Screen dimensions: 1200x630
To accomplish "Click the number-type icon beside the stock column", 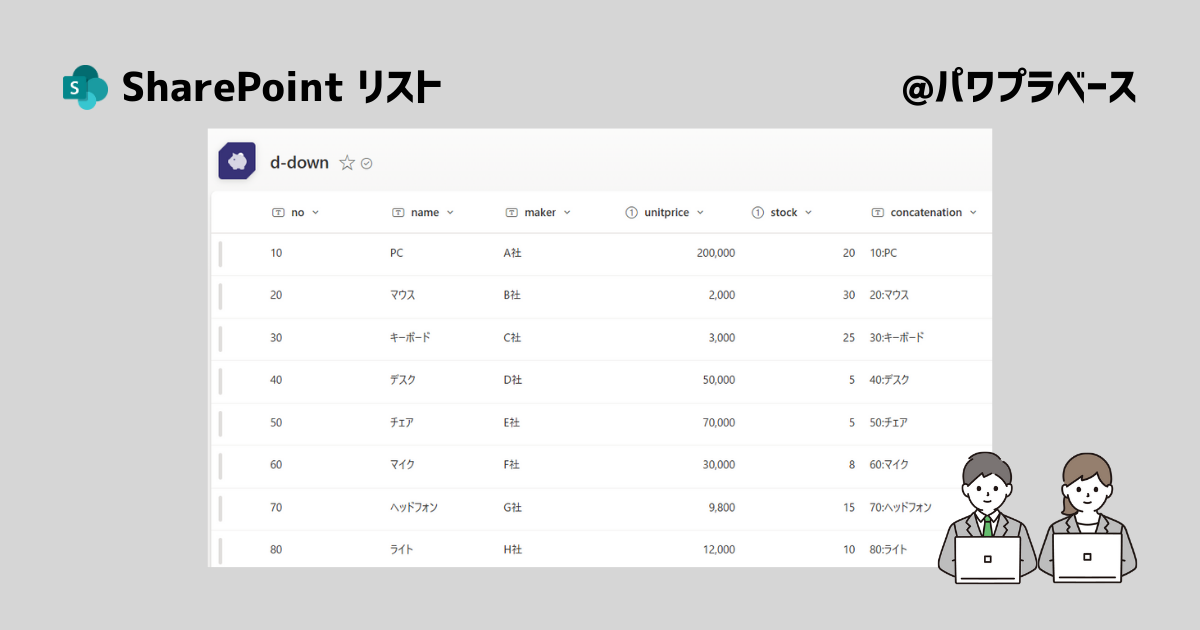I will click(x=756, y=212).
